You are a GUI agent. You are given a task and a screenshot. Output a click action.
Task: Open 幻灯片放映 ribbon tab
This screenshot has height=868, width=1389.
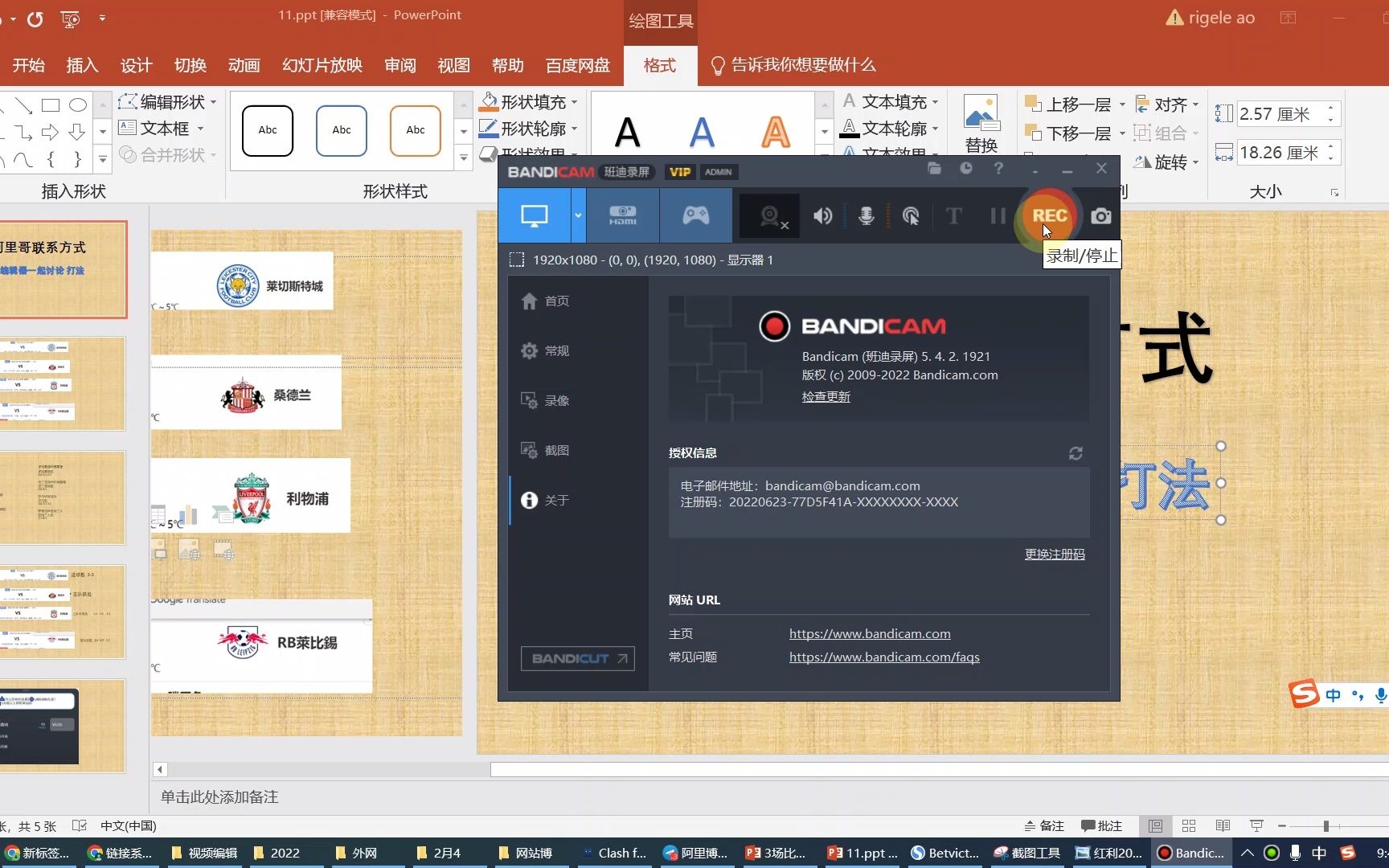(322, 65)
